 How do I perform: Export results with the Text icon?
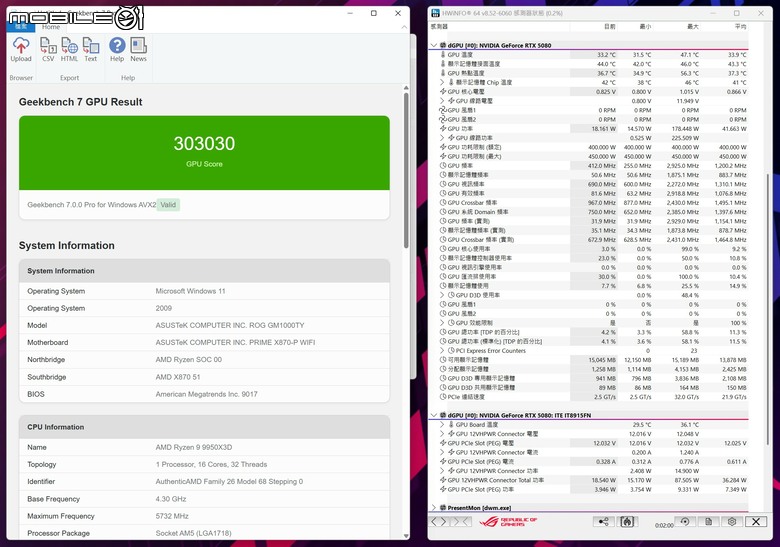tap(91, 46)
